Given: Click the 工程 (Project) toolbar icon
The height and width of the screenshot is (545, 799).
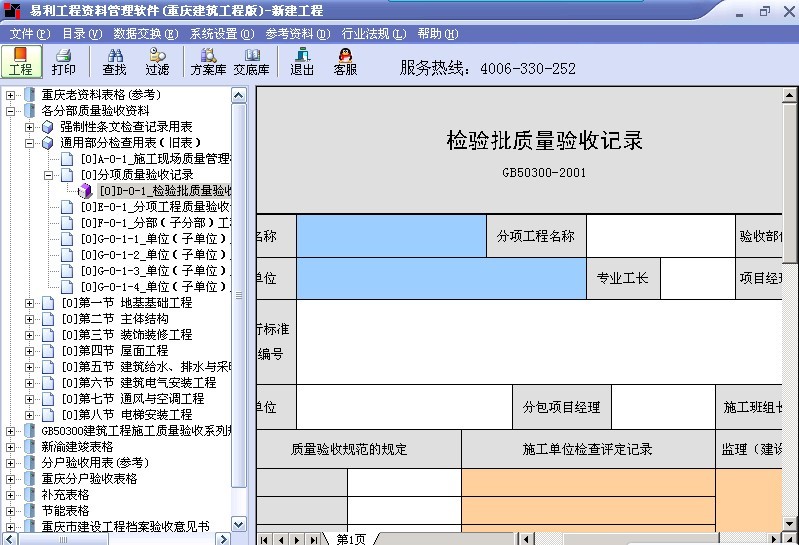Looking at the screenshot, I should click(21, 61).
